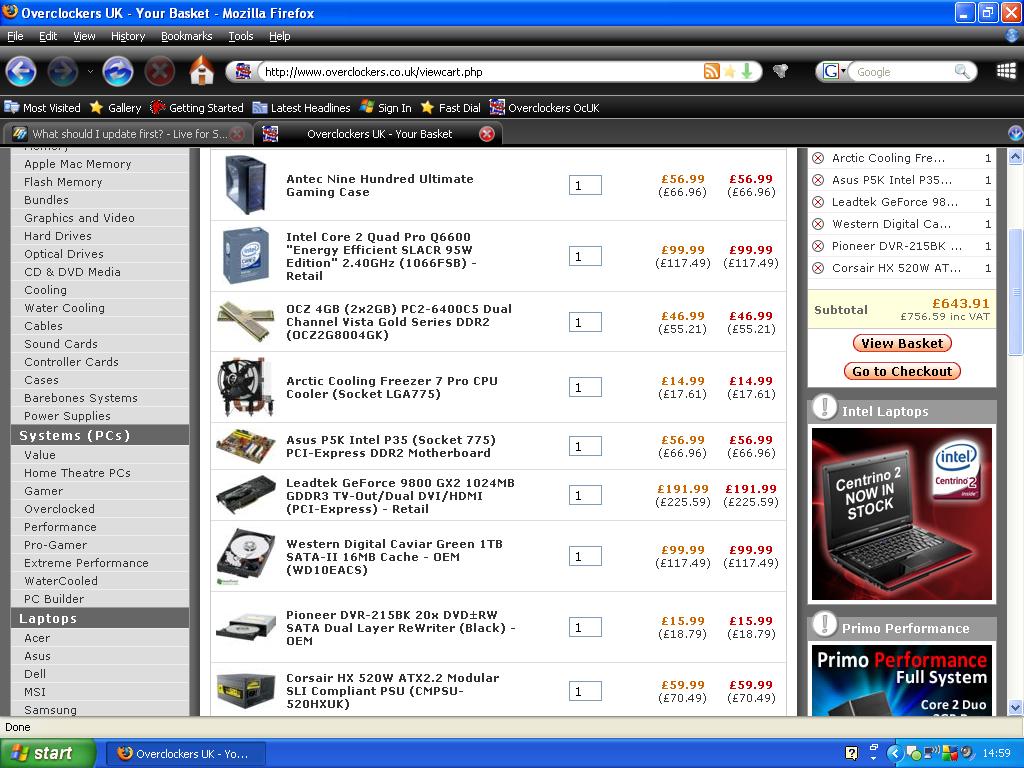Click the Back navigation arrow
The width and height of the screenshot is (1024, 768).
21,71
